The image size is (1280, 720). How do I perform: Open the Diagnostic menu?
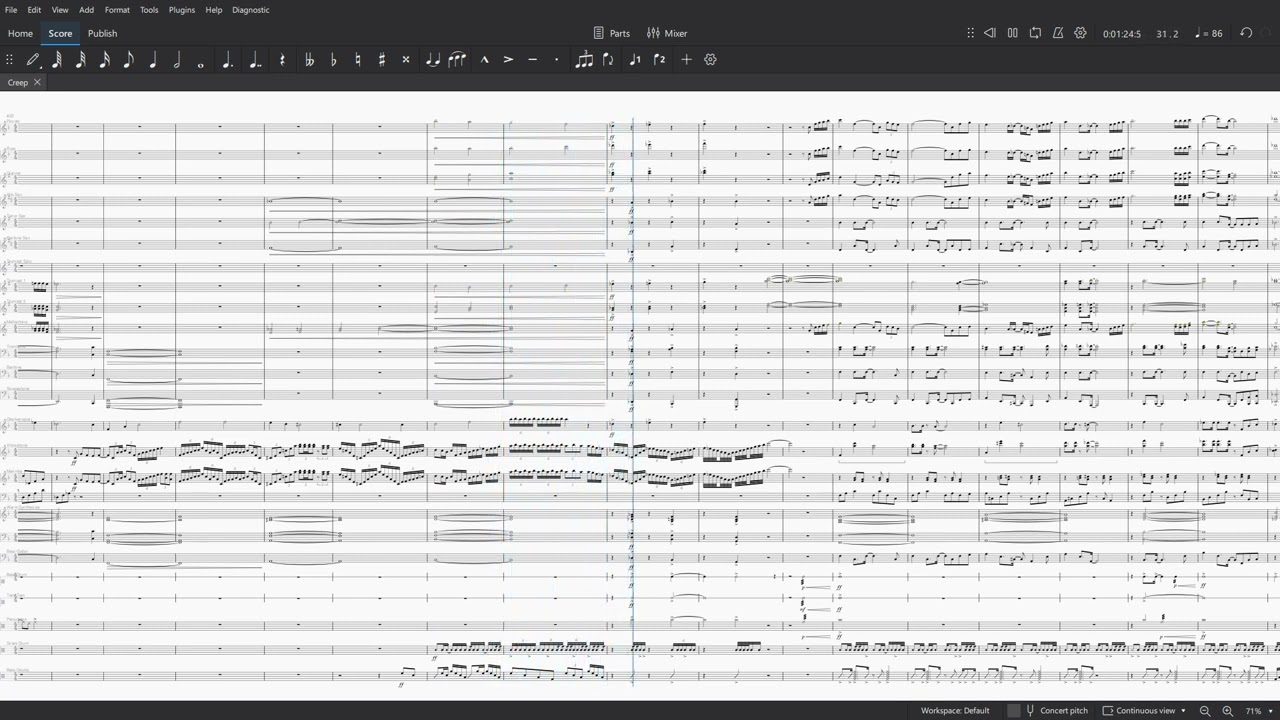point(251,10)
